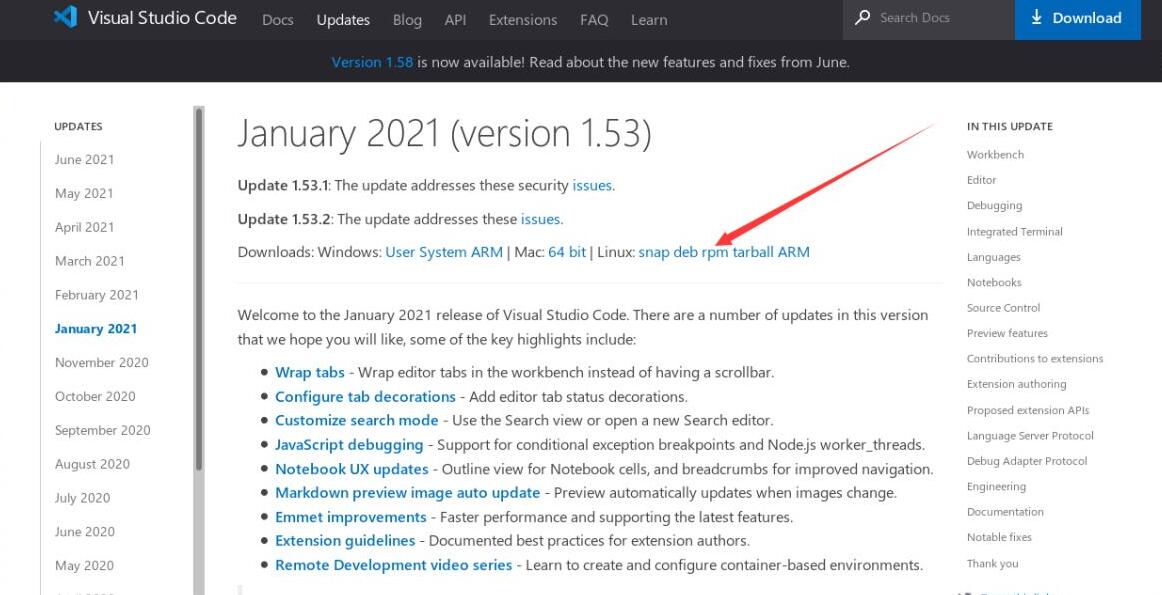The width and height of the screenshot is (1162, 595).
Task: Open the October 2020 release notes
Action: pyautogui.click(x=94, y=396)
